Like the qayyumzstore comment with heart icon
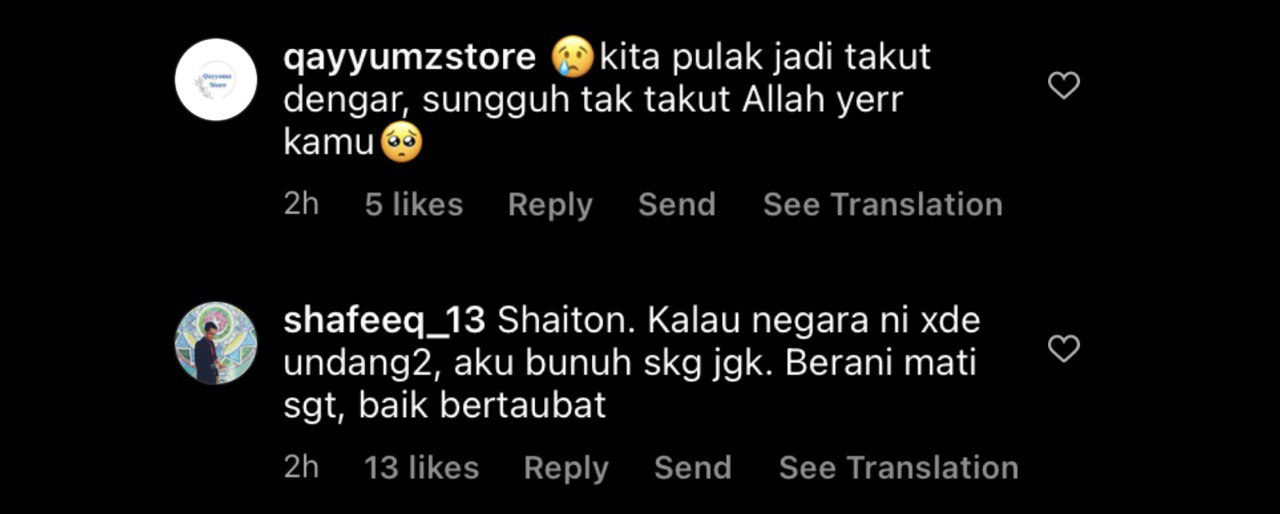 coord(1063,86)
